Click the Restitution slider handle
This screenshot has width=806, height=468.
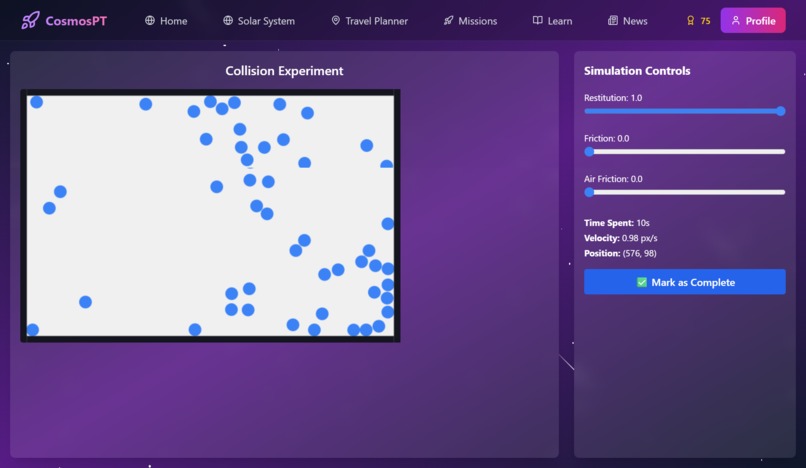781,111
